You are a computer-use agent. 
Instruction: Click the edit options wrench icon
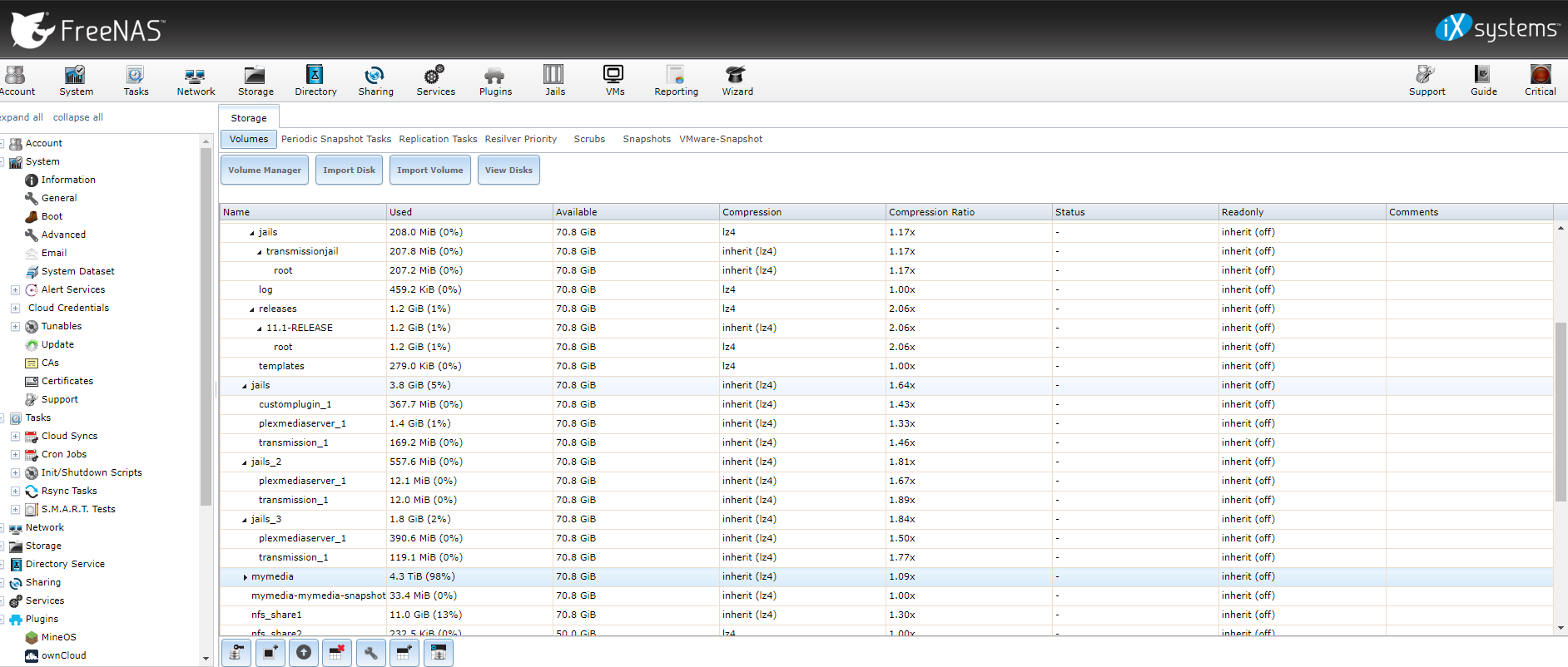[x=371, y=653]
